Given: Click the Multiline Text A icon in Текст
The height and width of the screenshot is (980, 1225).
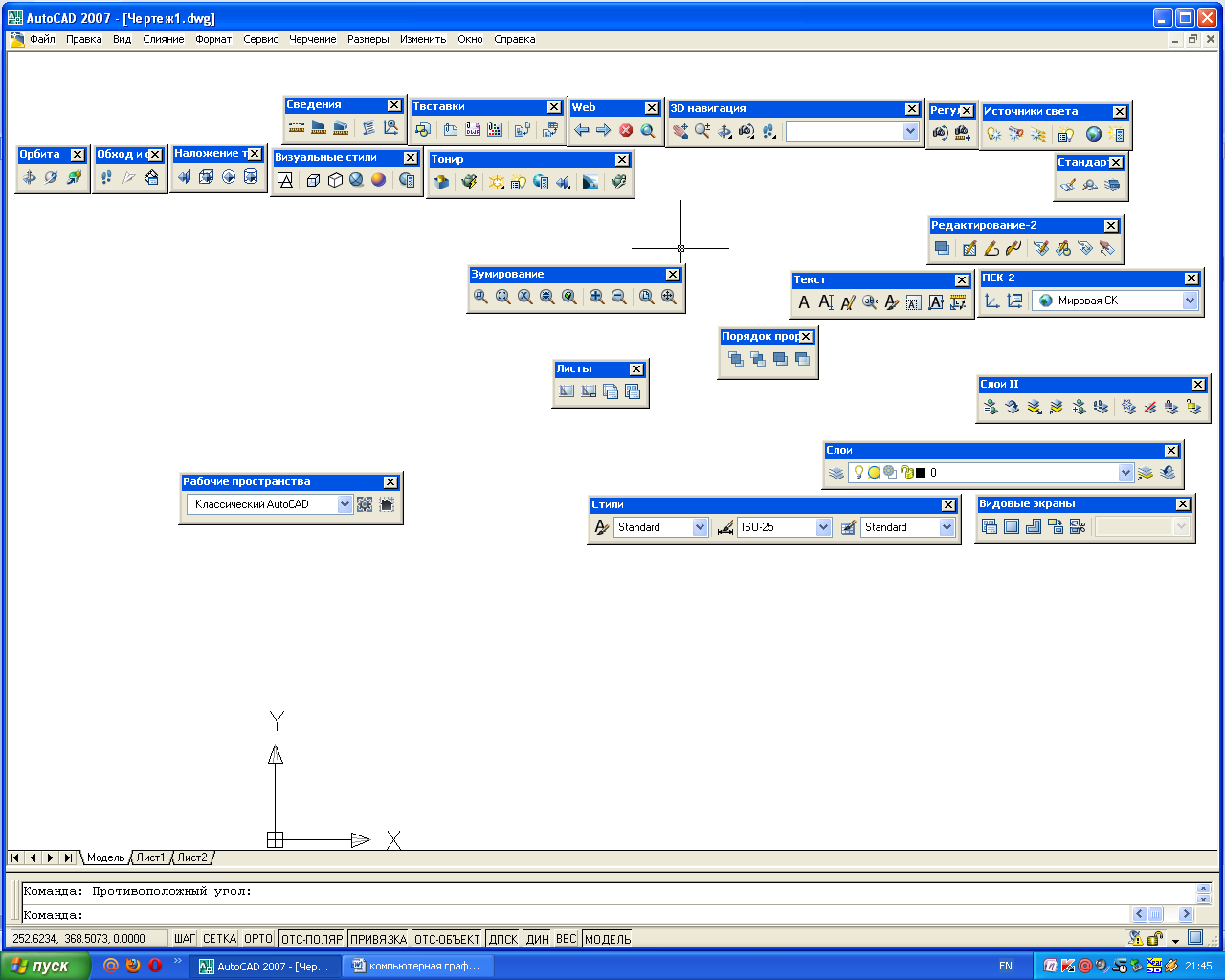Looking at the screenshot, I should 804,302.
